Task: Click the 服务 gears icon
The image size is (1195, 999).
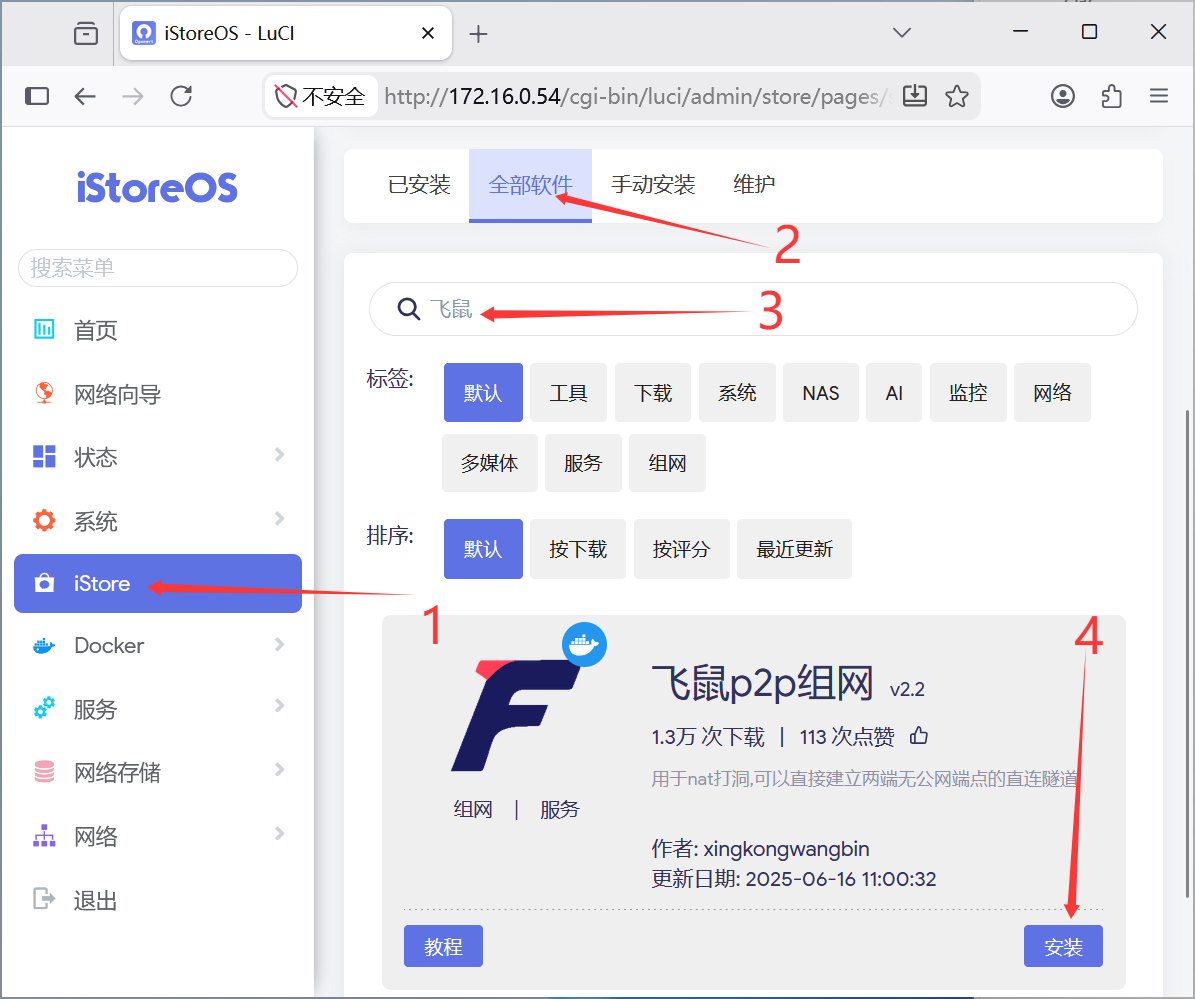Action: [44, 708]
